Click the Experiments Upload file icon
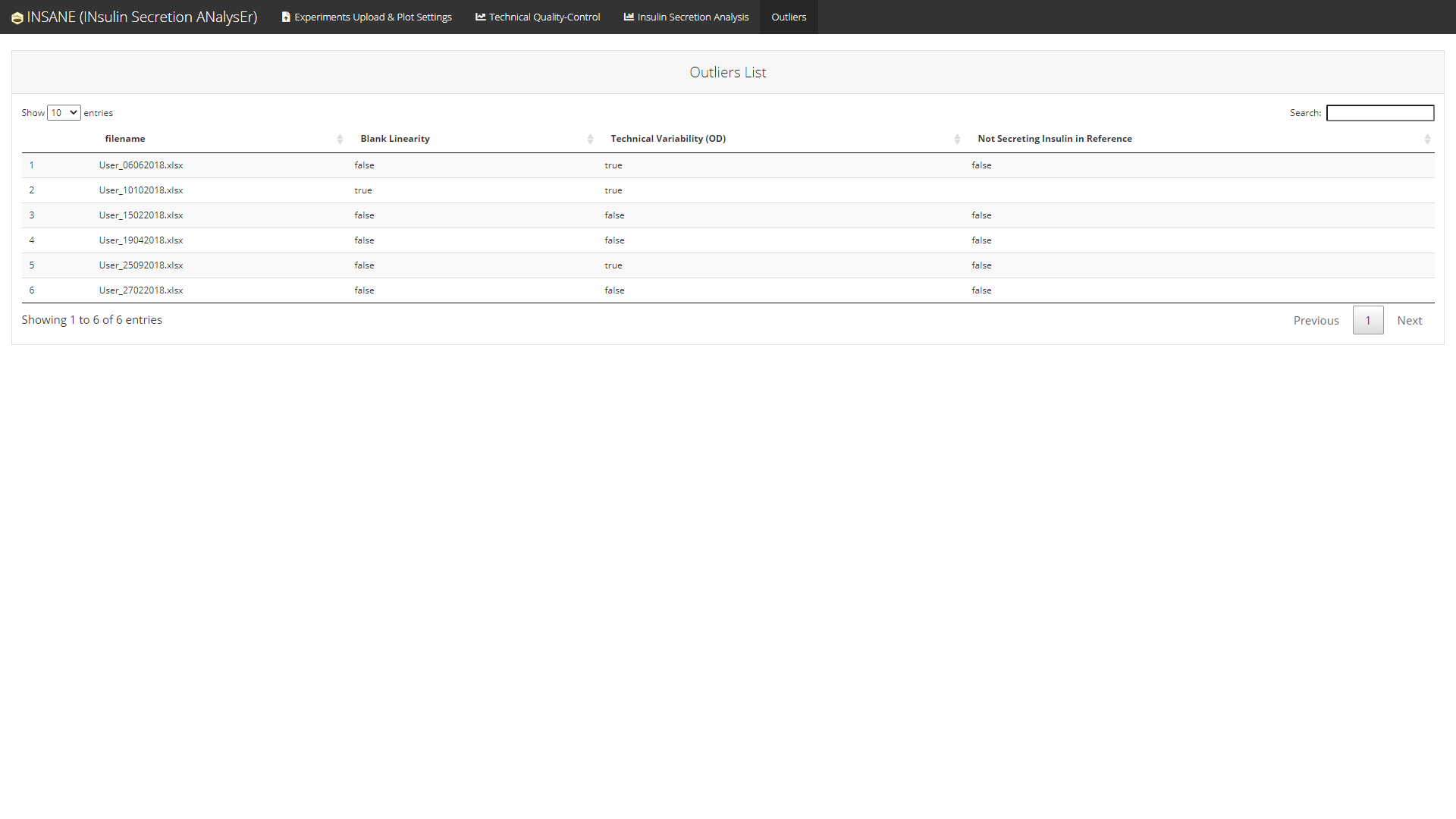 coord(286,17)
